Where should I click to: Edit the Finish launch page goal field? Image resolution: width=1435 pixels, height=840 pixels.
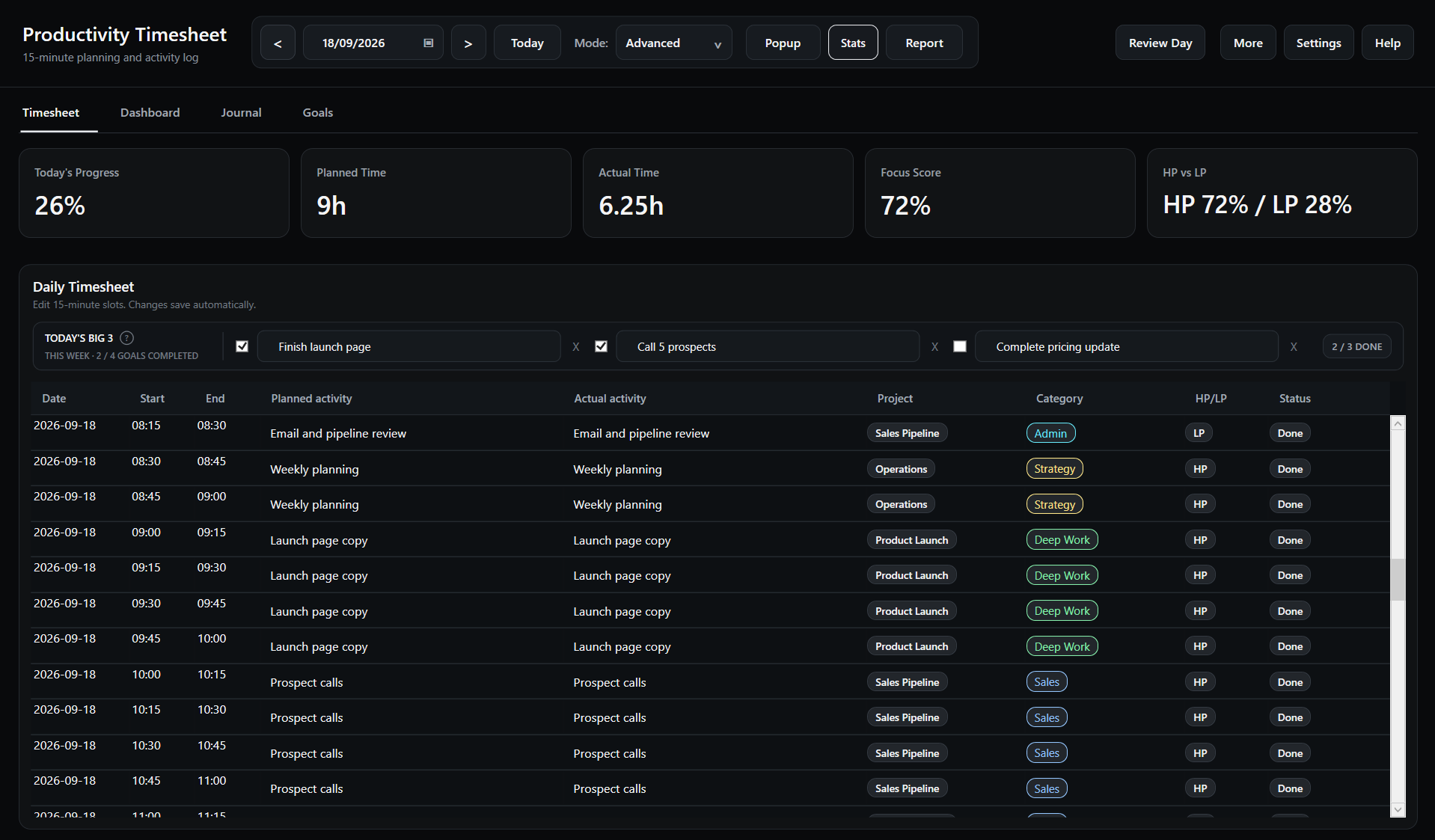tap(409, 346)
